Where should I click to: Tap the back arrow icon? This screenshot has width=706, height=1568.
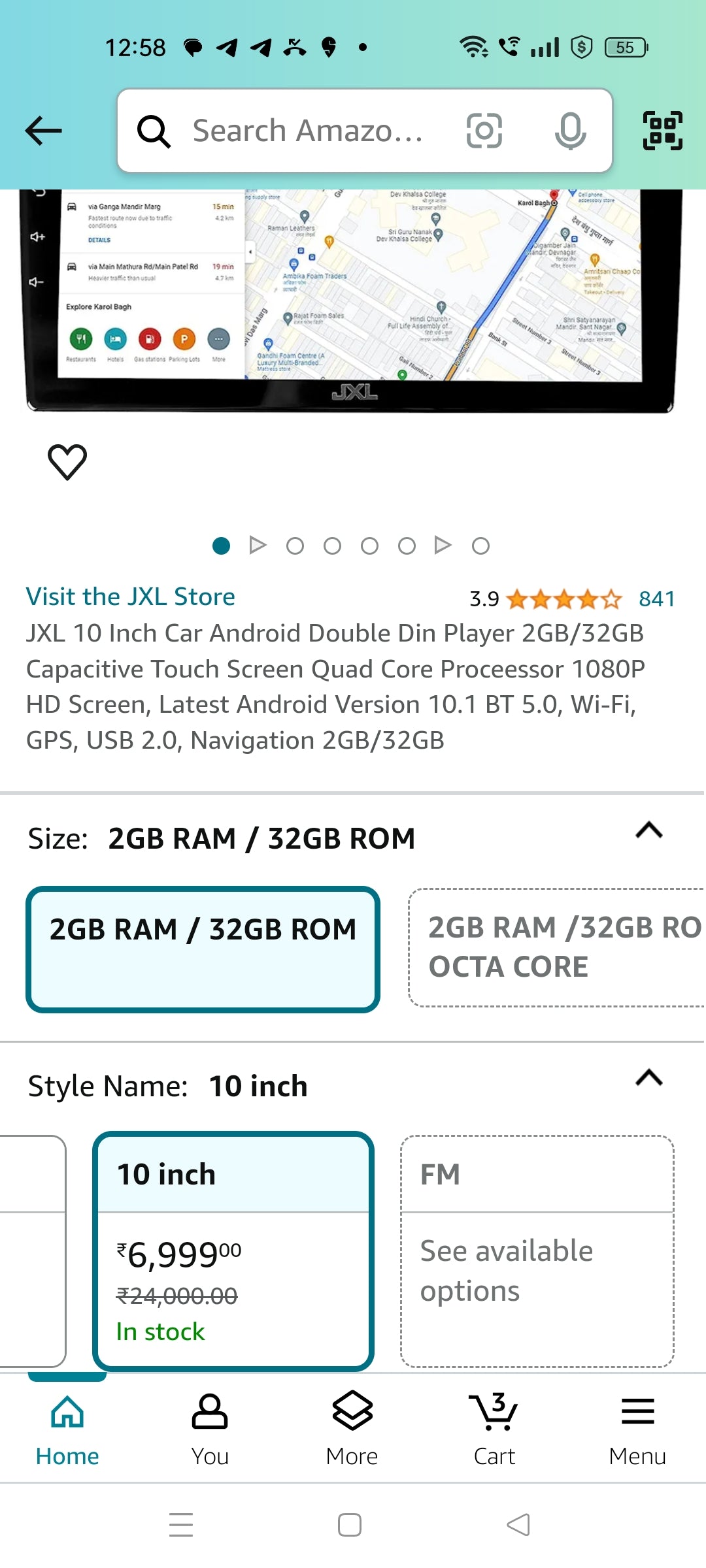click(x=44, y=131)
